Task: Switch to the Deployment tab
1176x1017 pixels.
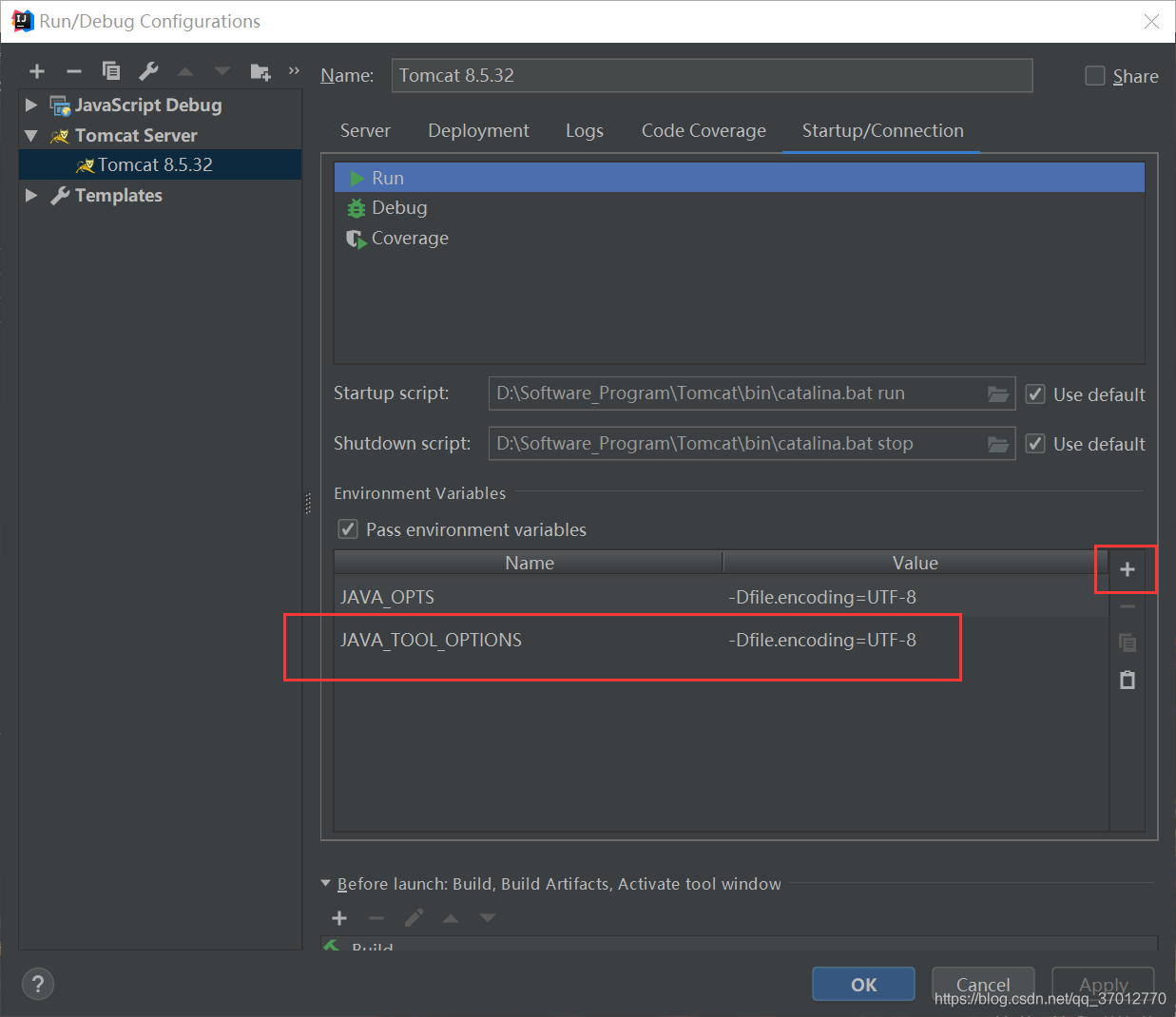Action: coord(478,131)
